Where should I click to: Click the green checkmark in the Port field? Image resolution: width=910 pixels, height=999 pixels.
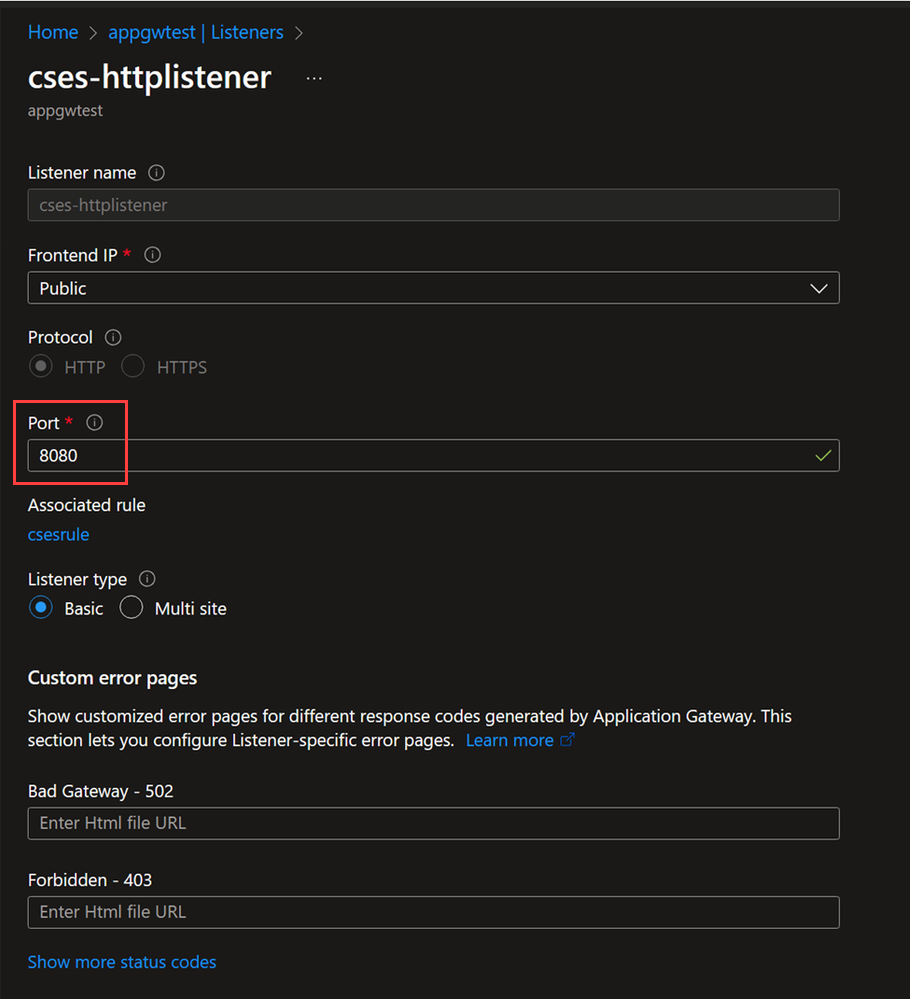coord(822,455)
